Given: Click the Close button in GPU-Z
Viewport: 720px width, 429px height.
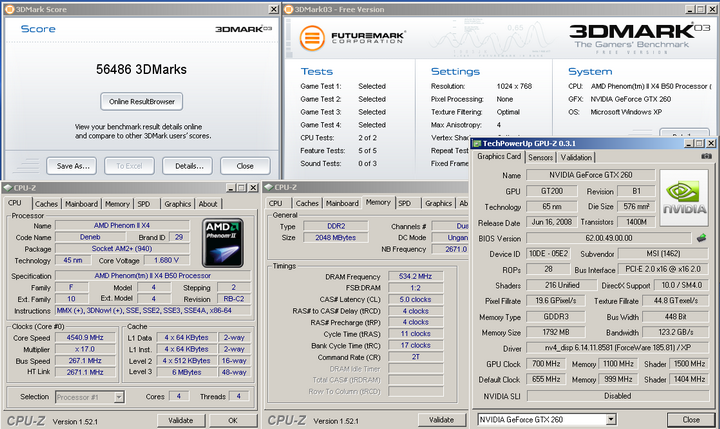Looking at the screenshot, I should pyautogui.click(x=691, y=419).
